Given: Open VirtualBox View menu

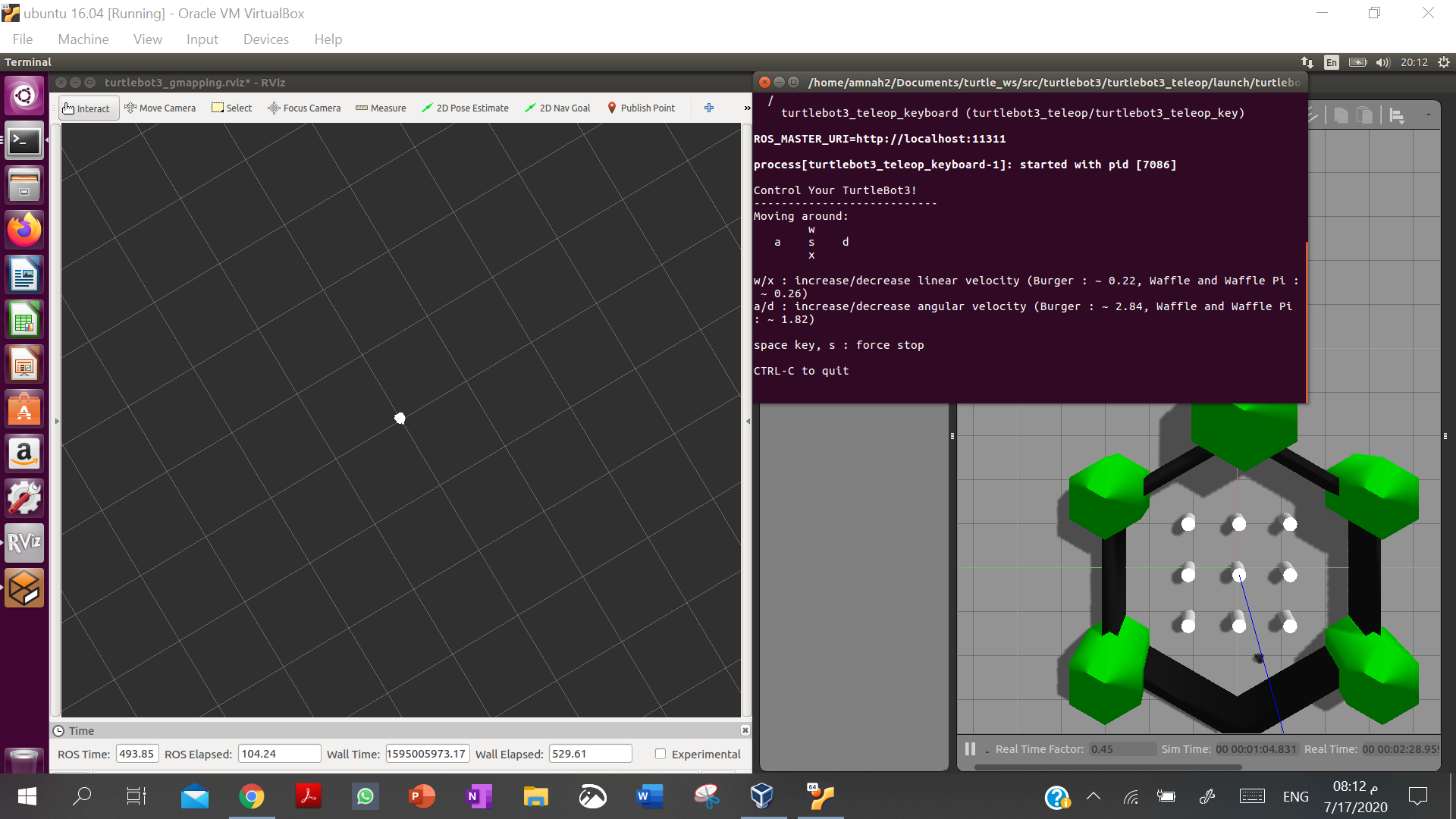Looking at the screenshot, I should [148, 39].
